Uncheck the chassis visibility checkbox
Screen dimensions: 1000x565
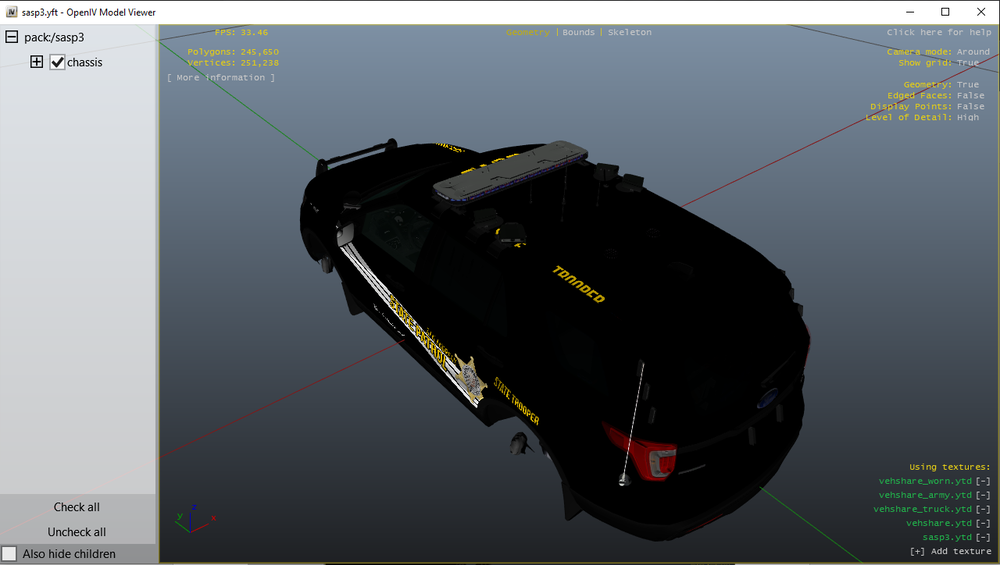tap(57, 62)
